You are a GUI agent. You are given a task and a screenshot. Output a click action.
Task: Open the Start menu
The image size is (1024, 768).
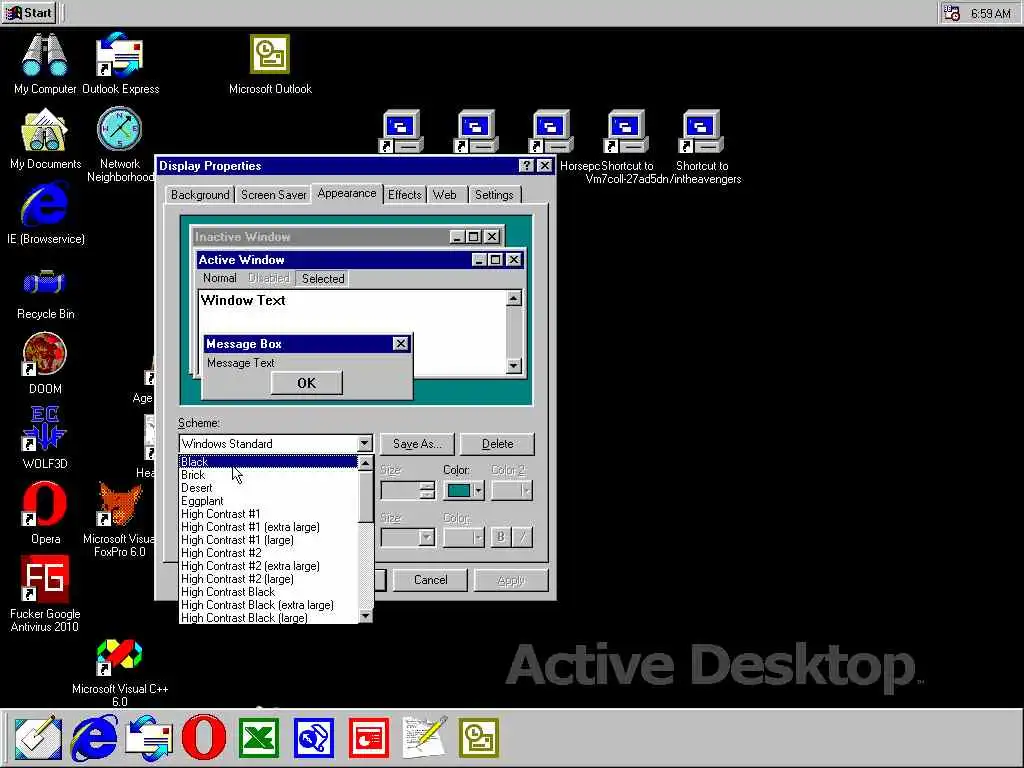click(29, 12)
